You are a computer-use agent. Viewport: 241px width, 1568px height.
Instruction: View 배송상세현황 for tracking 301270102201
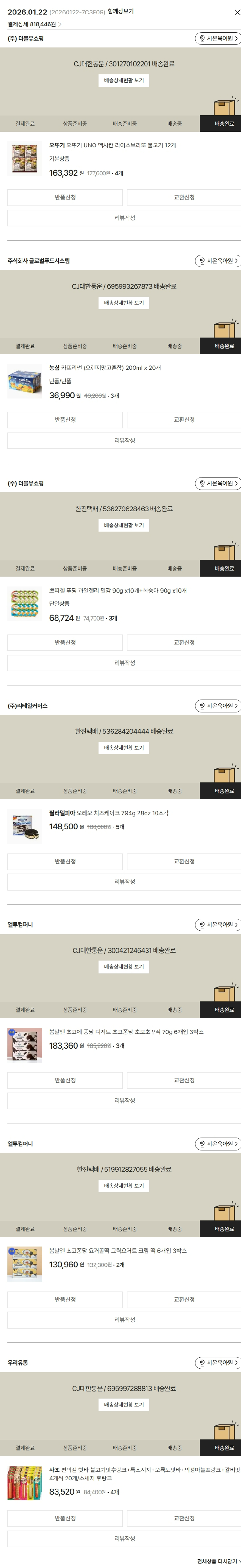point(124,80)
